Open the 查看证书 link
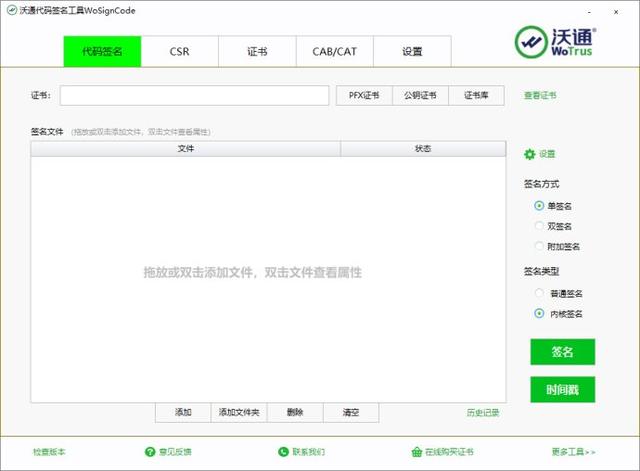Image resolution: width=640 pixels, height=471 pixels. 540,96
